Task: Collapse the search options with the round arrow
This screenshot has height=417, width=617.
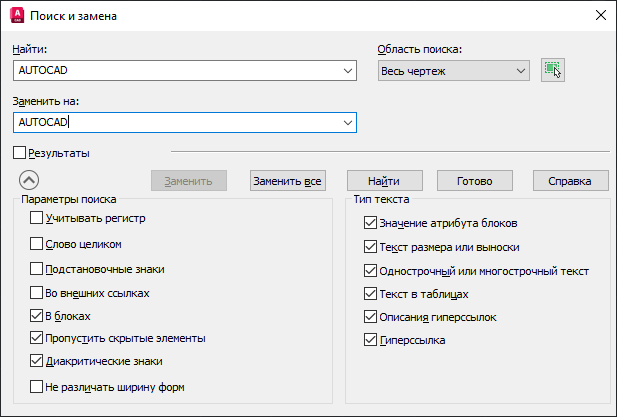Action: pos(29,180)
